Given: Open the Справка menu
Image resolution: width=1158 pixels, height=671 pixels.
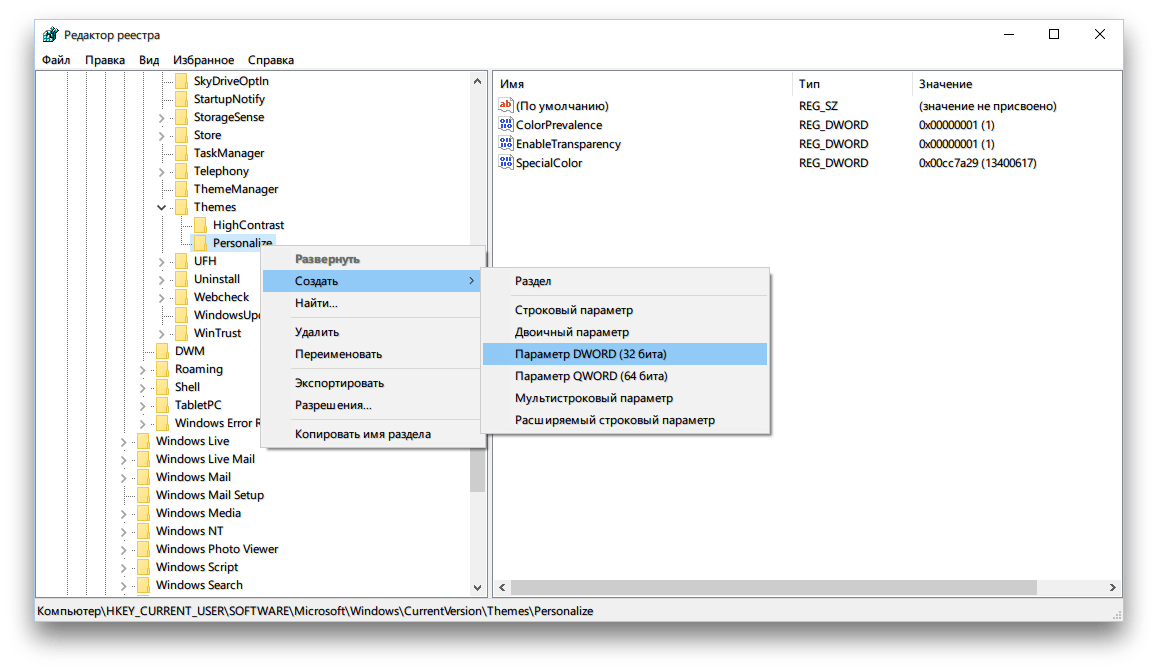Looking at the screenshot, I should (x=271, y=60).
